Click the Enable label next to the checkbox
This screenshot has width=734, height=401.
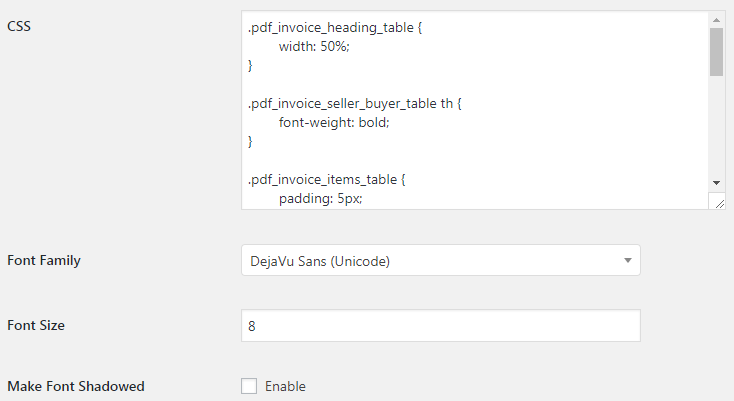(x=285, y=386)
